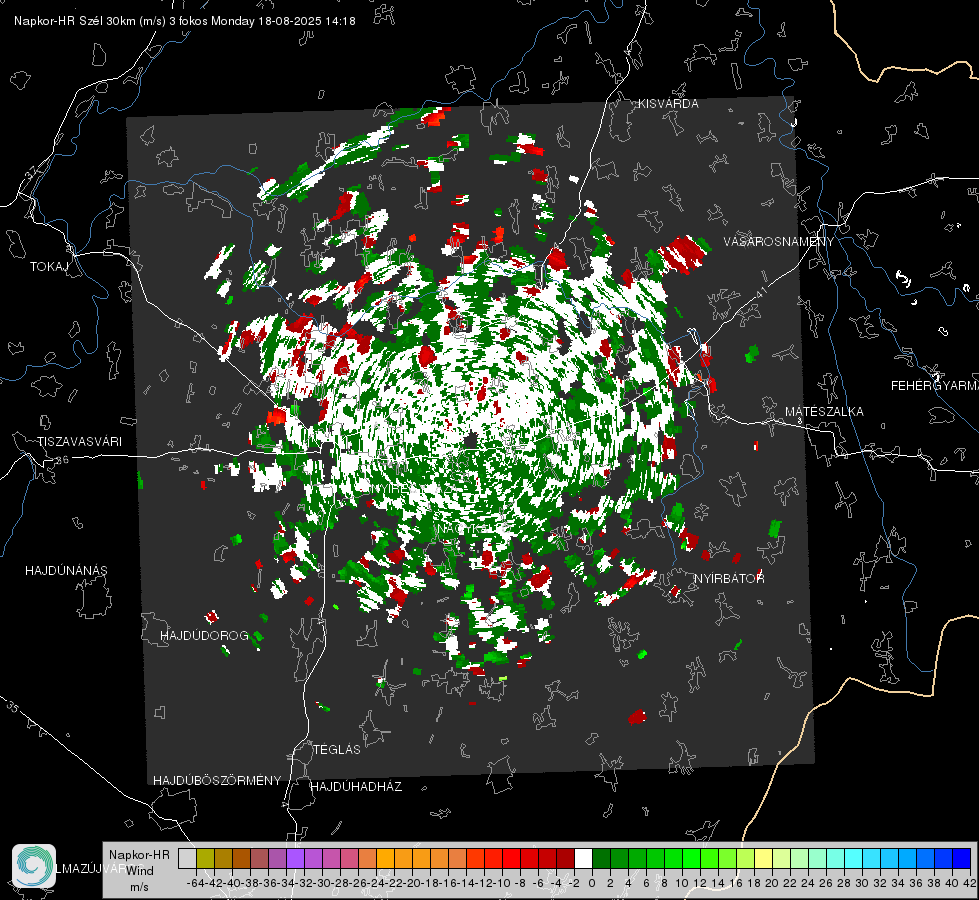Click the spiral weather logo icon
979x900 pixels.
pyautogui.click(x=34, y=866)
